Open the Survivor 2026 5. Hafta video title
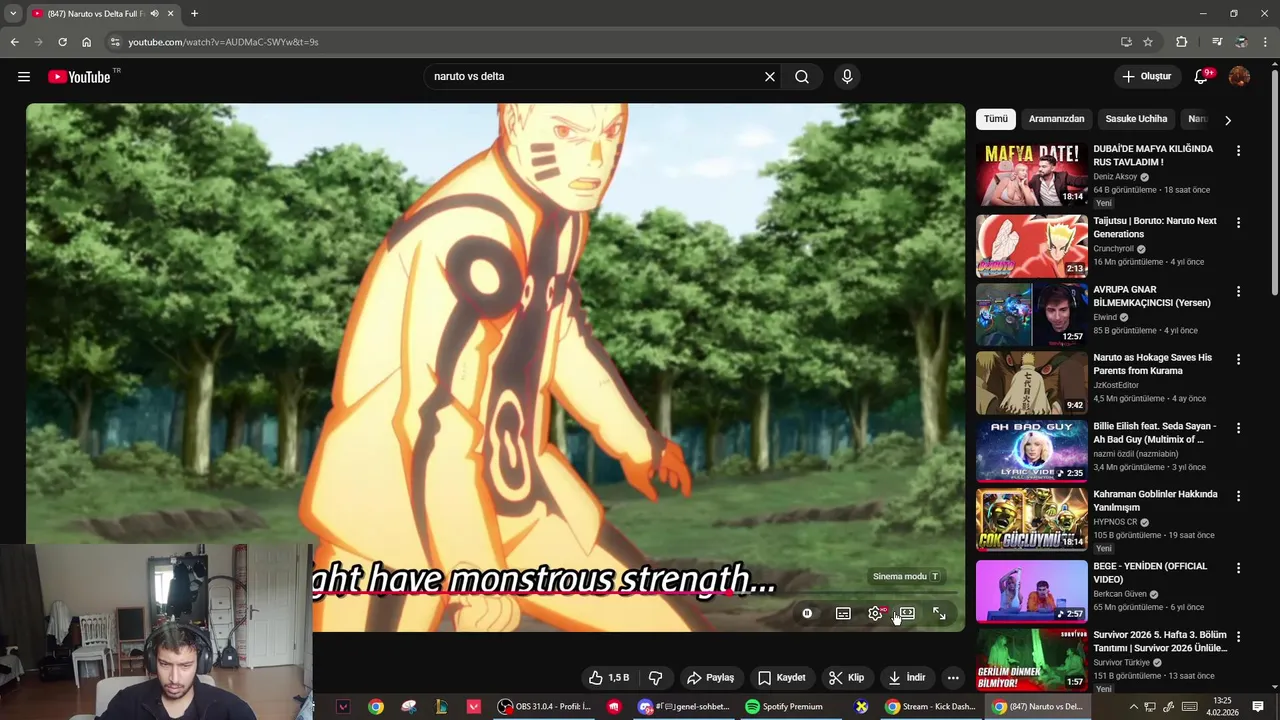1280x720 pixels. (x=1160, y=642)
